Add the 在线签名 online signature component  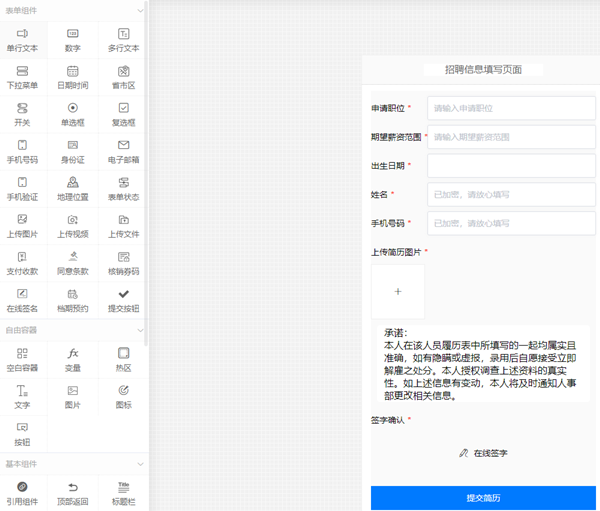click(23, 300)
